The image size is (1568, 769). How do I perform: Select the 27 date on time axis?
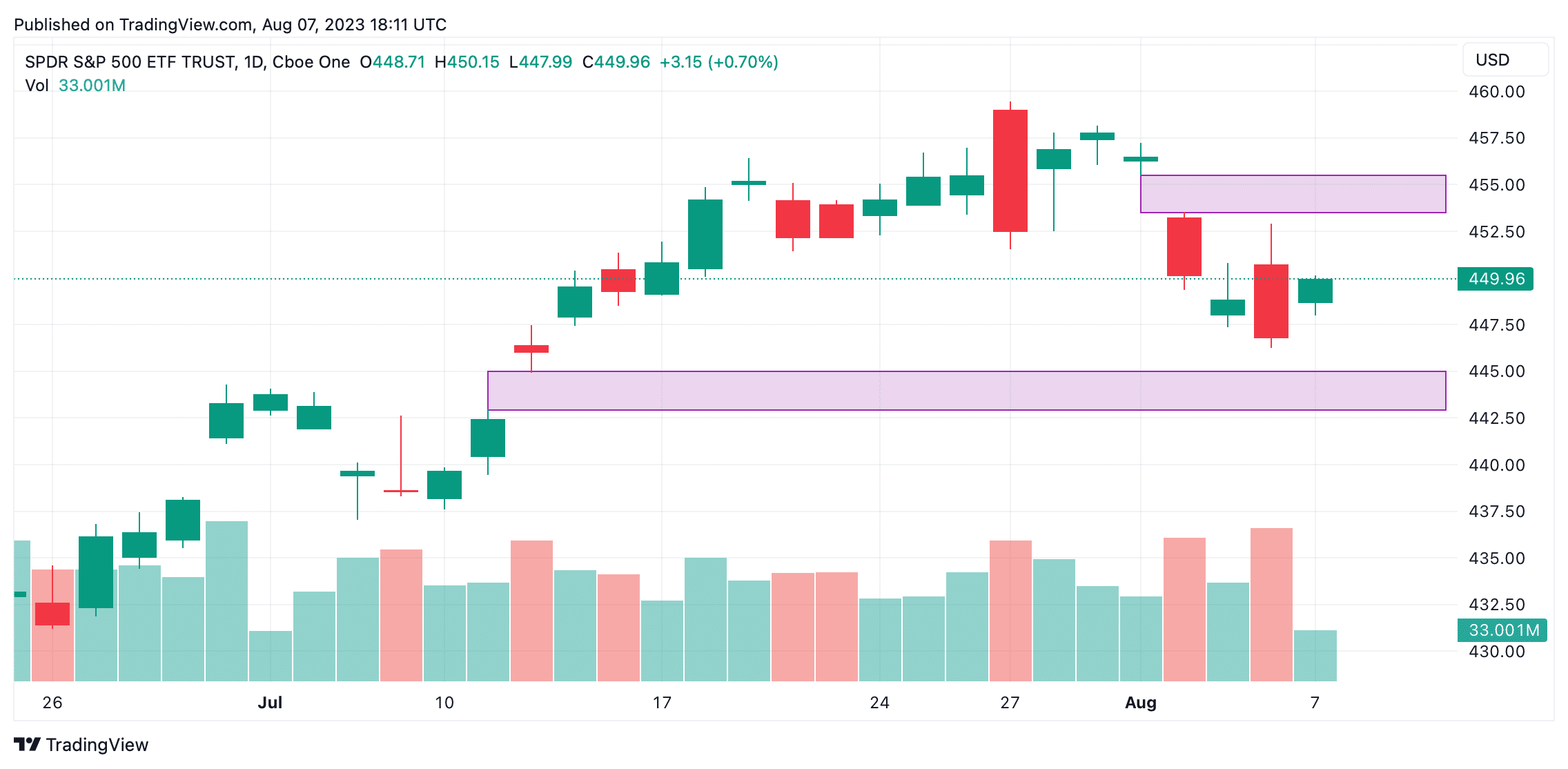(x=1010, y=703)
